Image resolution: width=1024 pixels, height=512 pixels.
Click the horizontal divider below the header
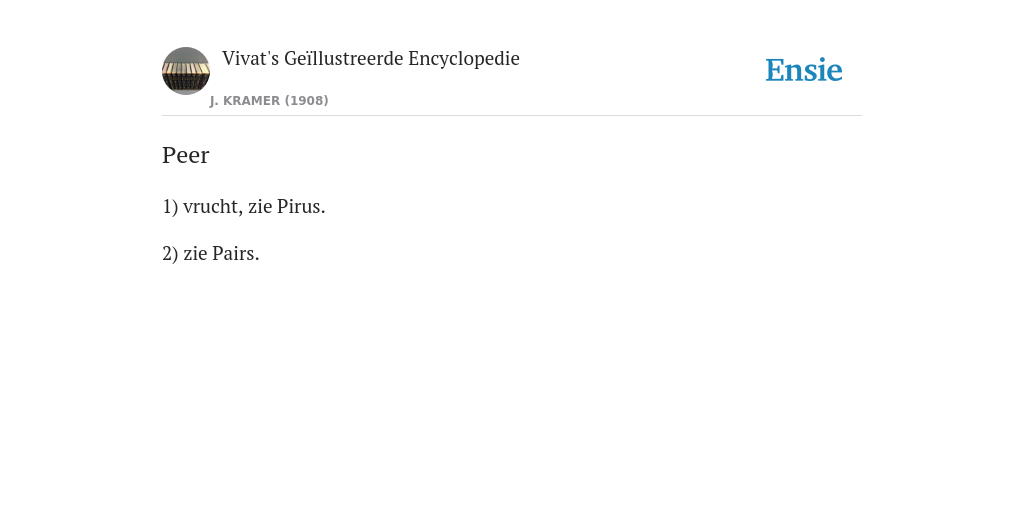point(512,116)
